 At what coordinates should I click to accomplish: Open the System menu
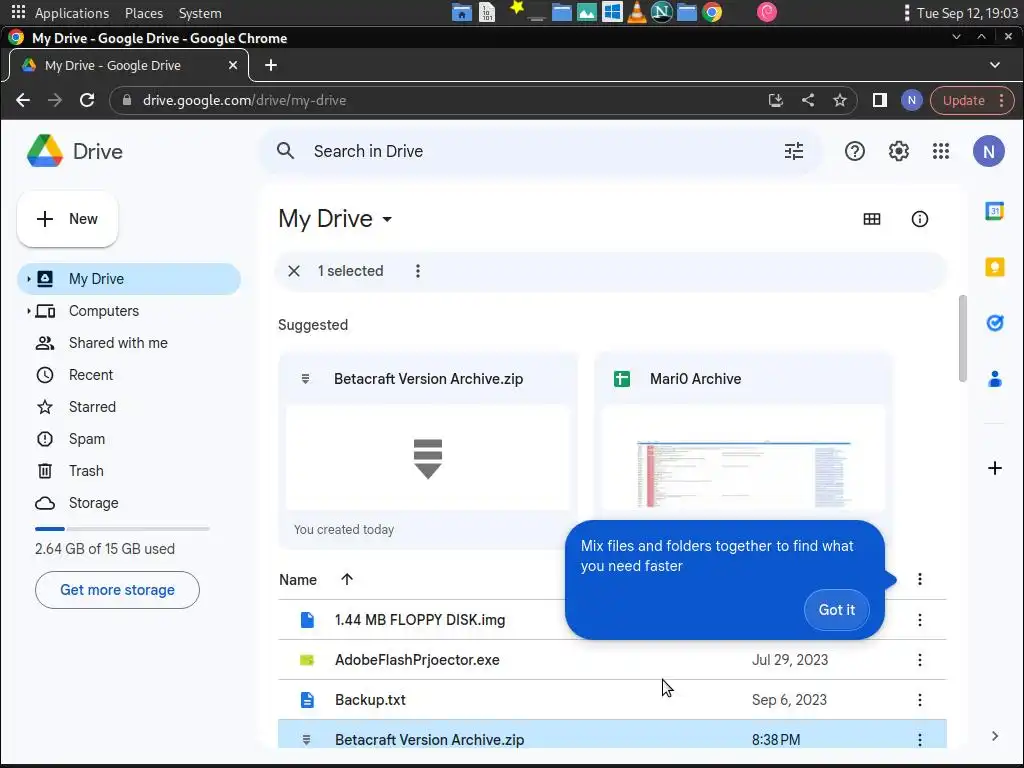pyautogui.click(x=200, y=13)
